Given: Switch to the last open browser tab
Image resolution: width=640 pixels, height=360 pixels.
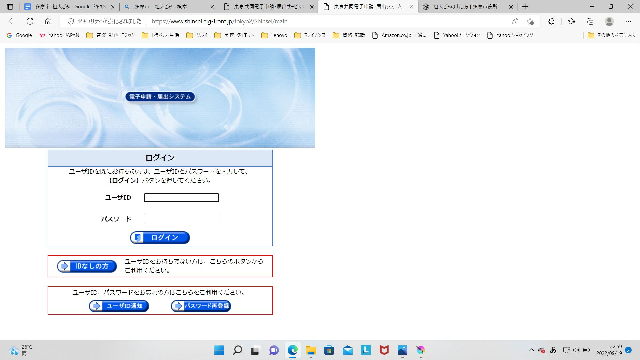Looking at the screenshot, I should (x=468, y=7).
